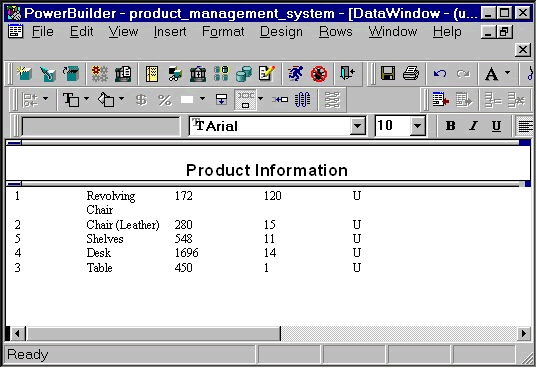
Task: Open the View menu
Action: point(123,32)
